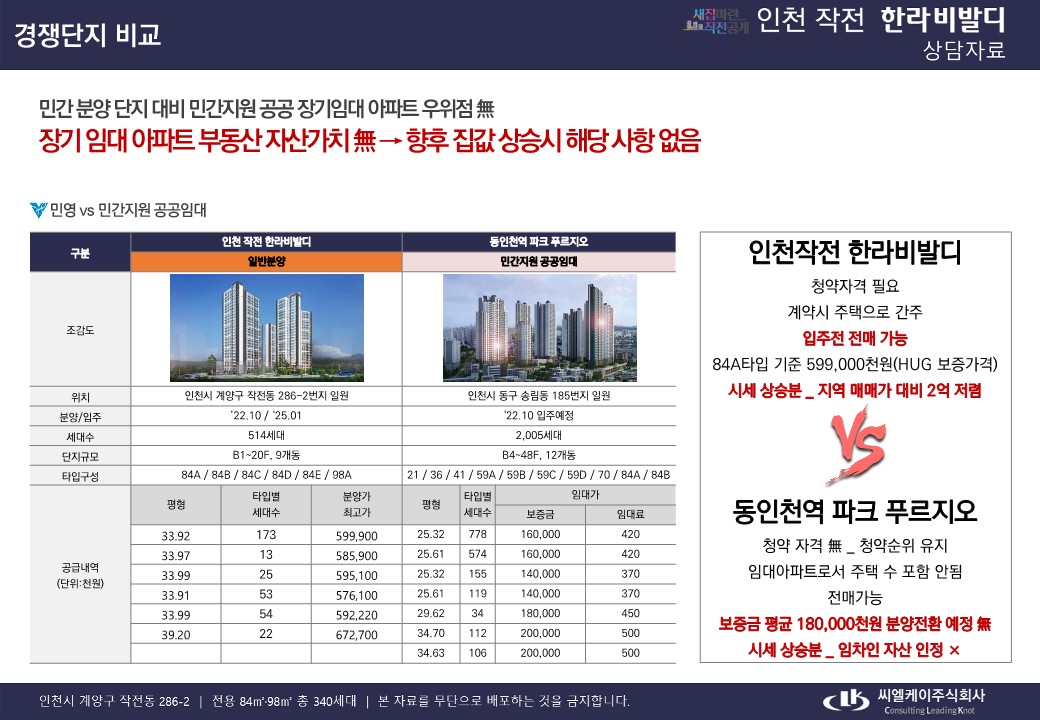Select the Hanla Vivaldi building rendering
This screenshot has width=1040, height=720.
pos(267,328)
